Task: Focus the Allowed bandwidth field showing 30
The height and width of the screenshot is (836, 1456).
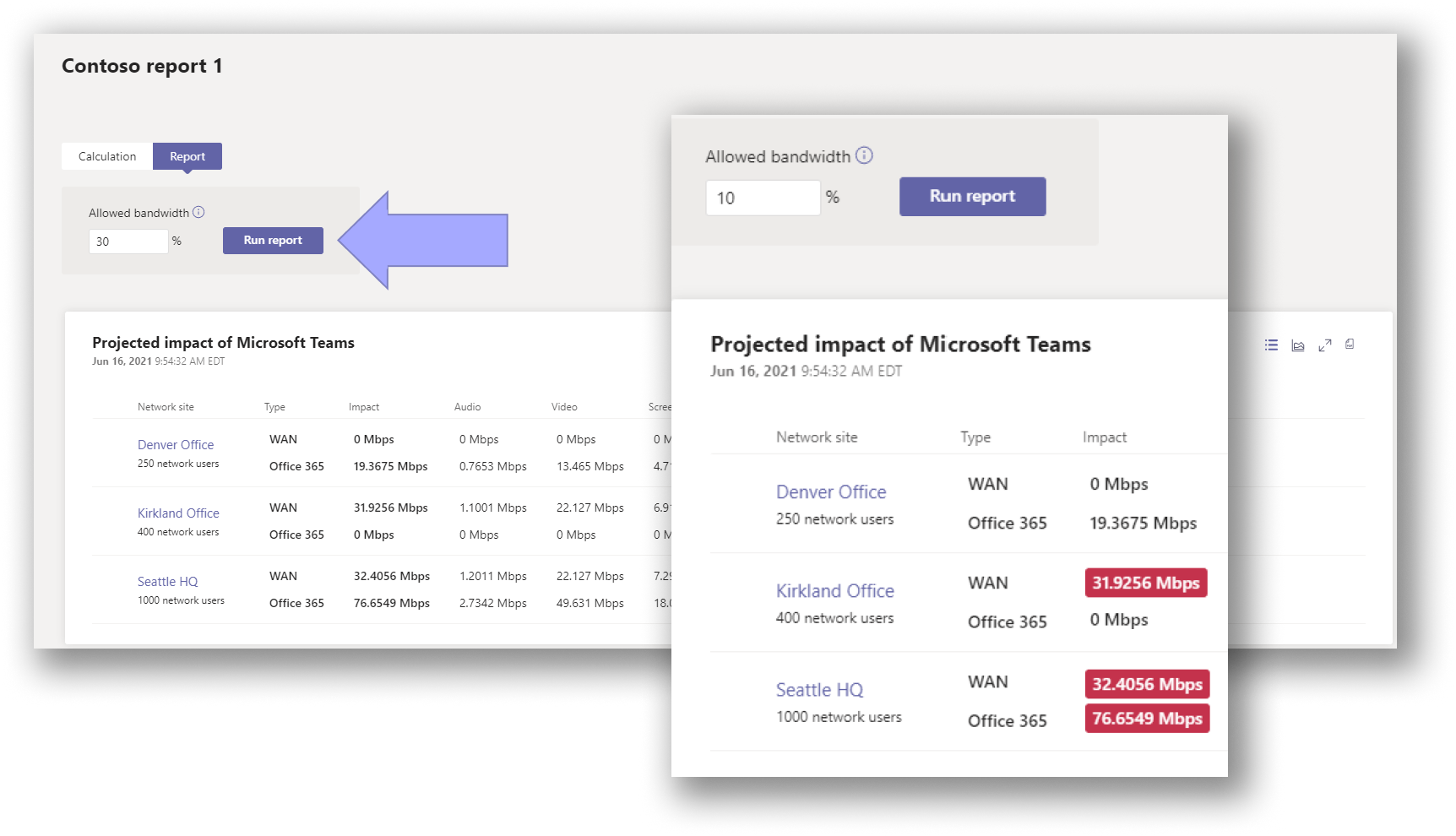Action: pyautogui.click(x=128, y=242)
